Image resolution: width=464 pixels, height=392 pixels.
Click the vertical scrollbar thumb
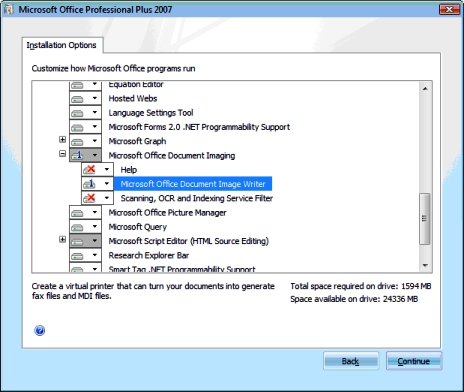point(425,219)
